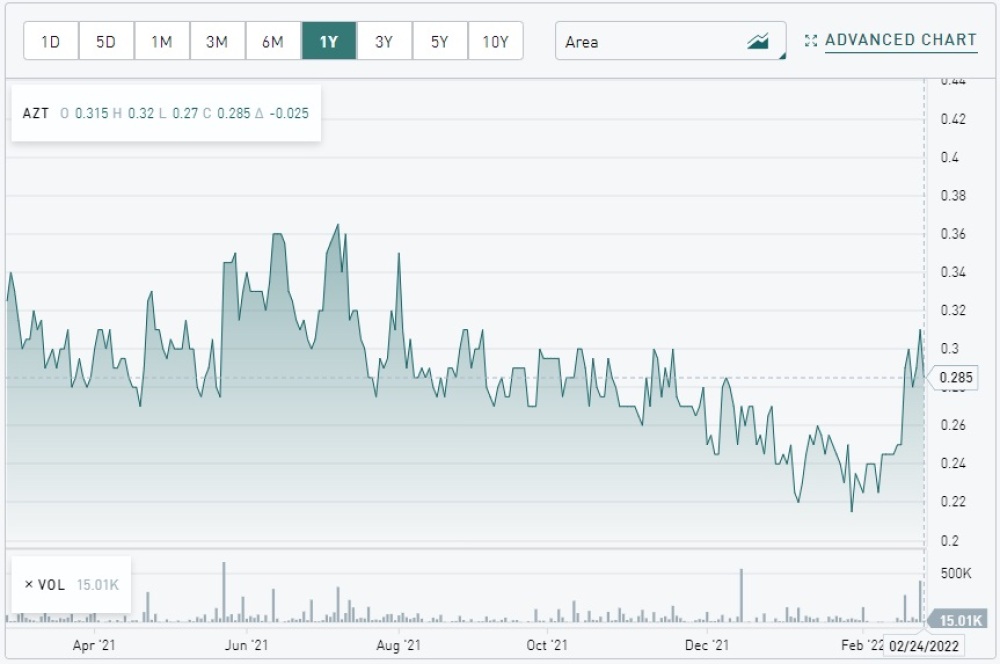Click the area chart icon in the chart type selector
The height and width of the screenshot is (664, 1000).
tap(758, 42)
